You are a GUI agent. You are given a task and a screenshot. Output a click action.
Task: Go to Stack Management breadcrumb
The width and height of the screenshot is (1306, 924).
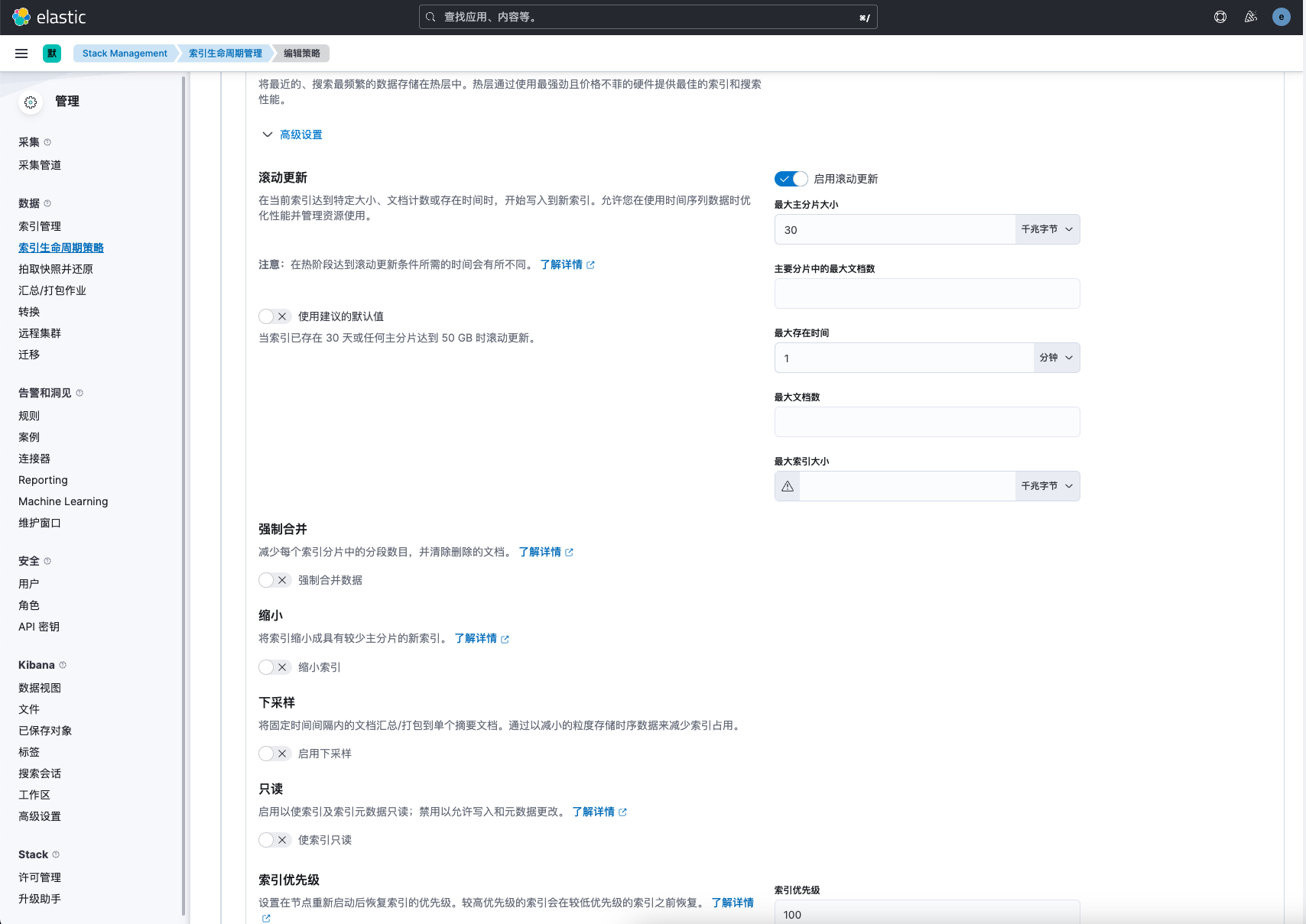(125, 53)
